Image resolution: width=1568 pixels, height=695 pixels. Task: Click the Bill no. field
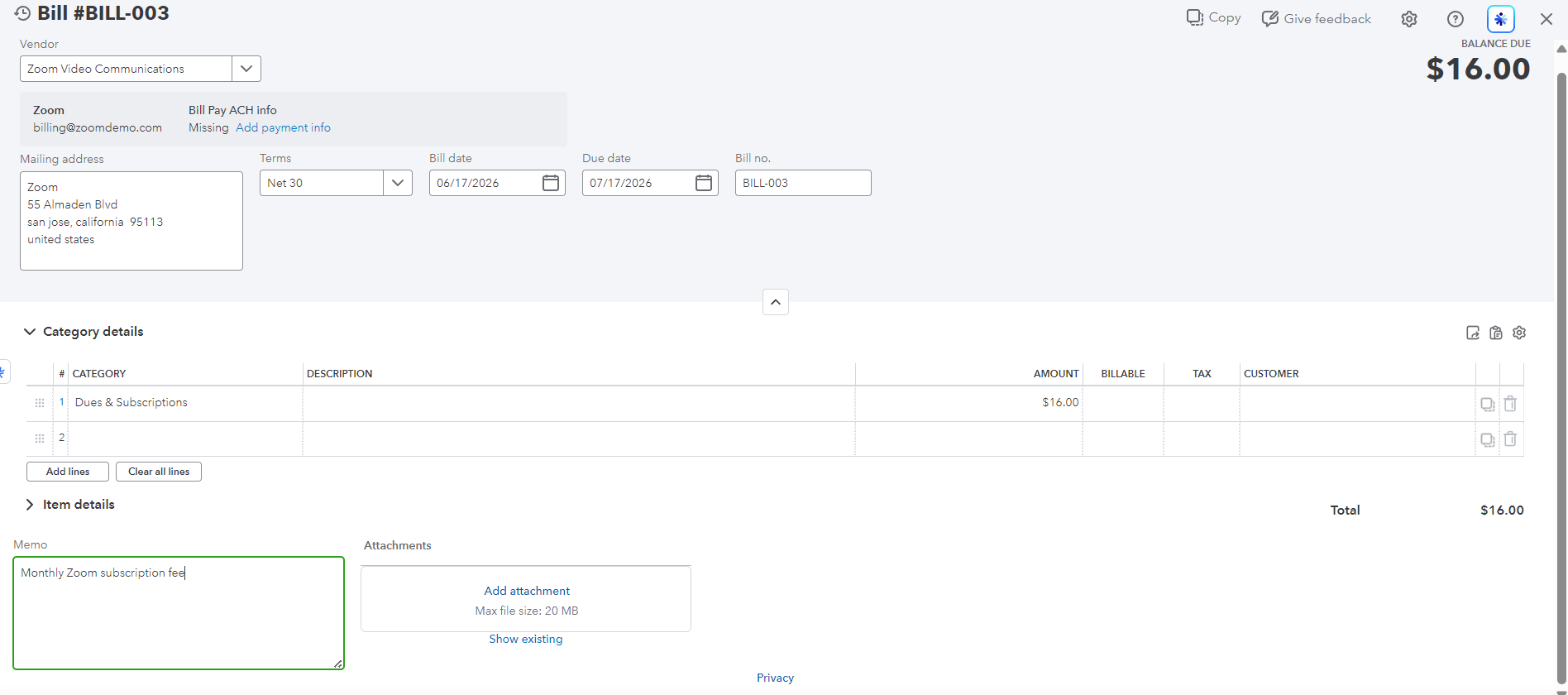point(803,183)
